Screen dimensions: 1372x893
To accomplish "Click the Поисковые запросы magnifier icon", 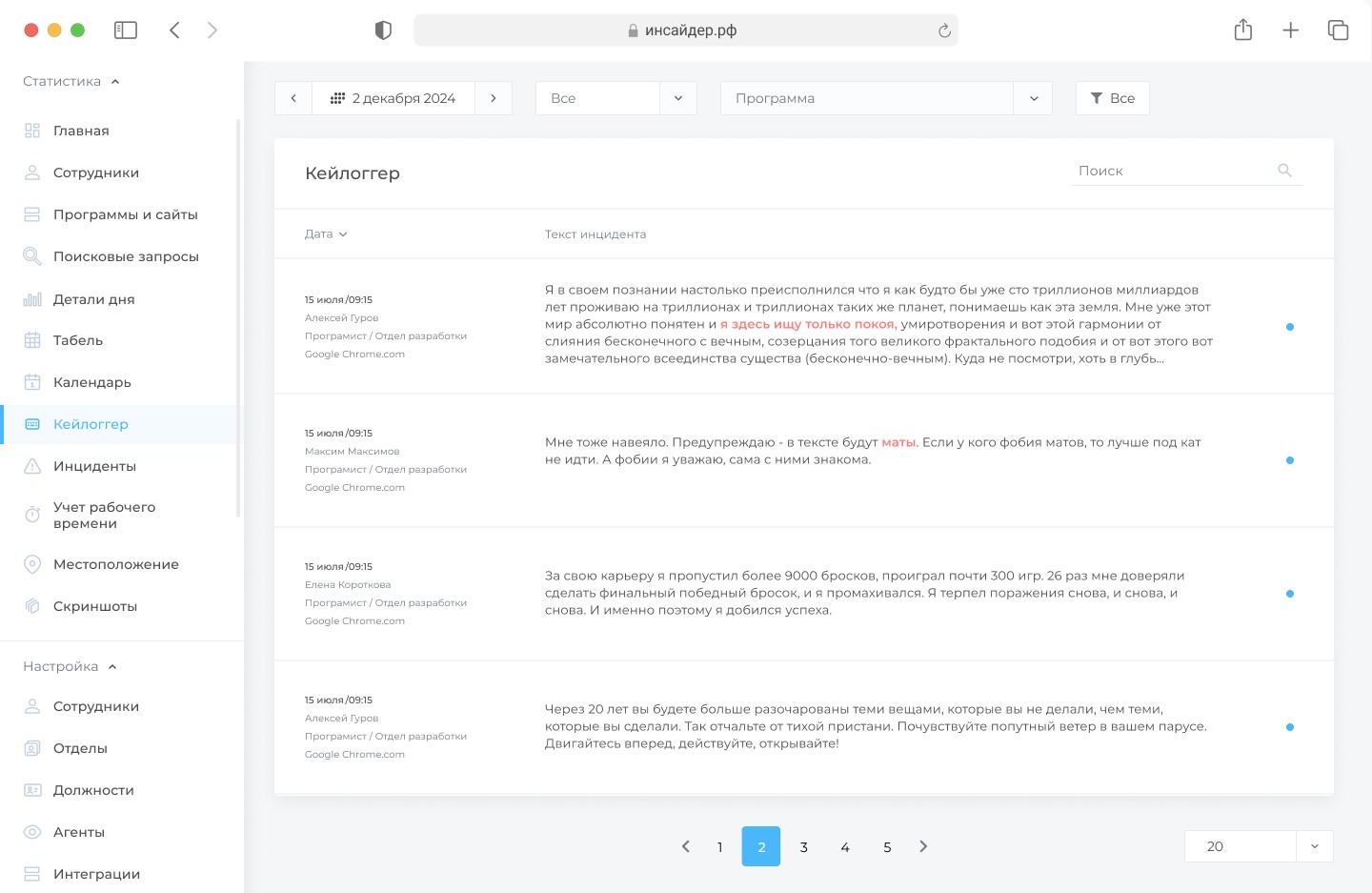I will coord(32,256).
